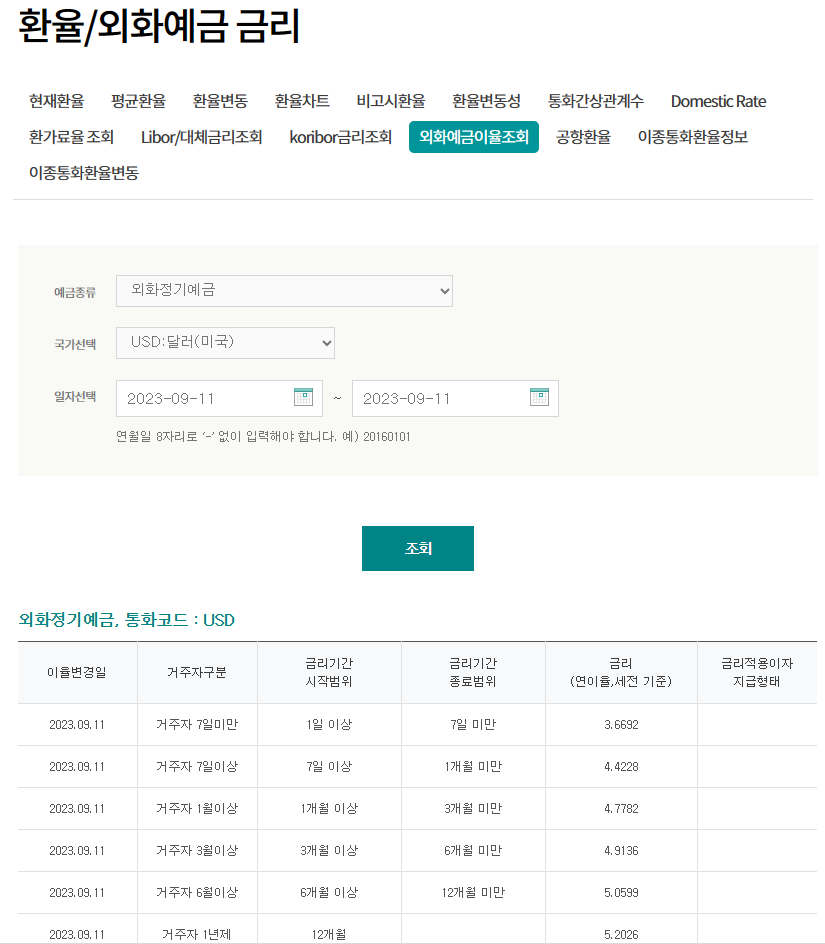Image resolution: width=825 pixels, height=944 pixels.
Task: Switch to the 환율차트 tab
Action: [x=302, y=101]
